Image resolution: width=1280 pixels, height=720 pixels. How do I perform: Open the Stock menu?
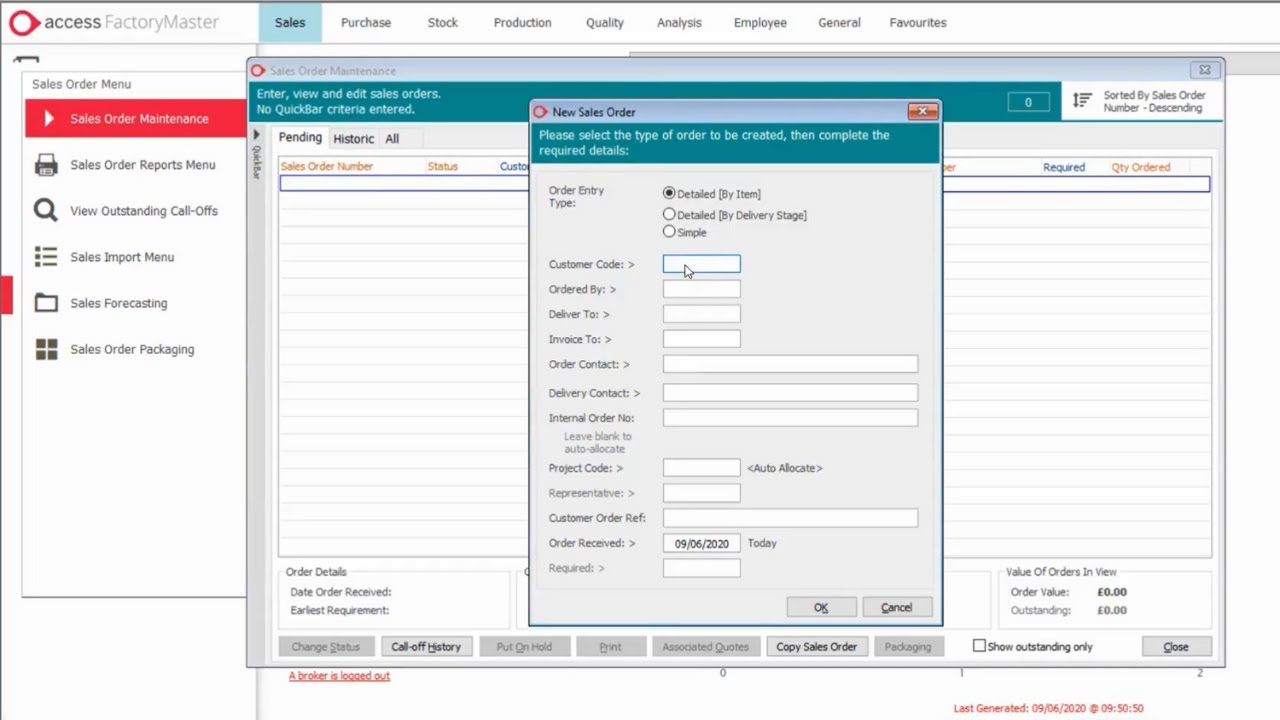point(443,22)
